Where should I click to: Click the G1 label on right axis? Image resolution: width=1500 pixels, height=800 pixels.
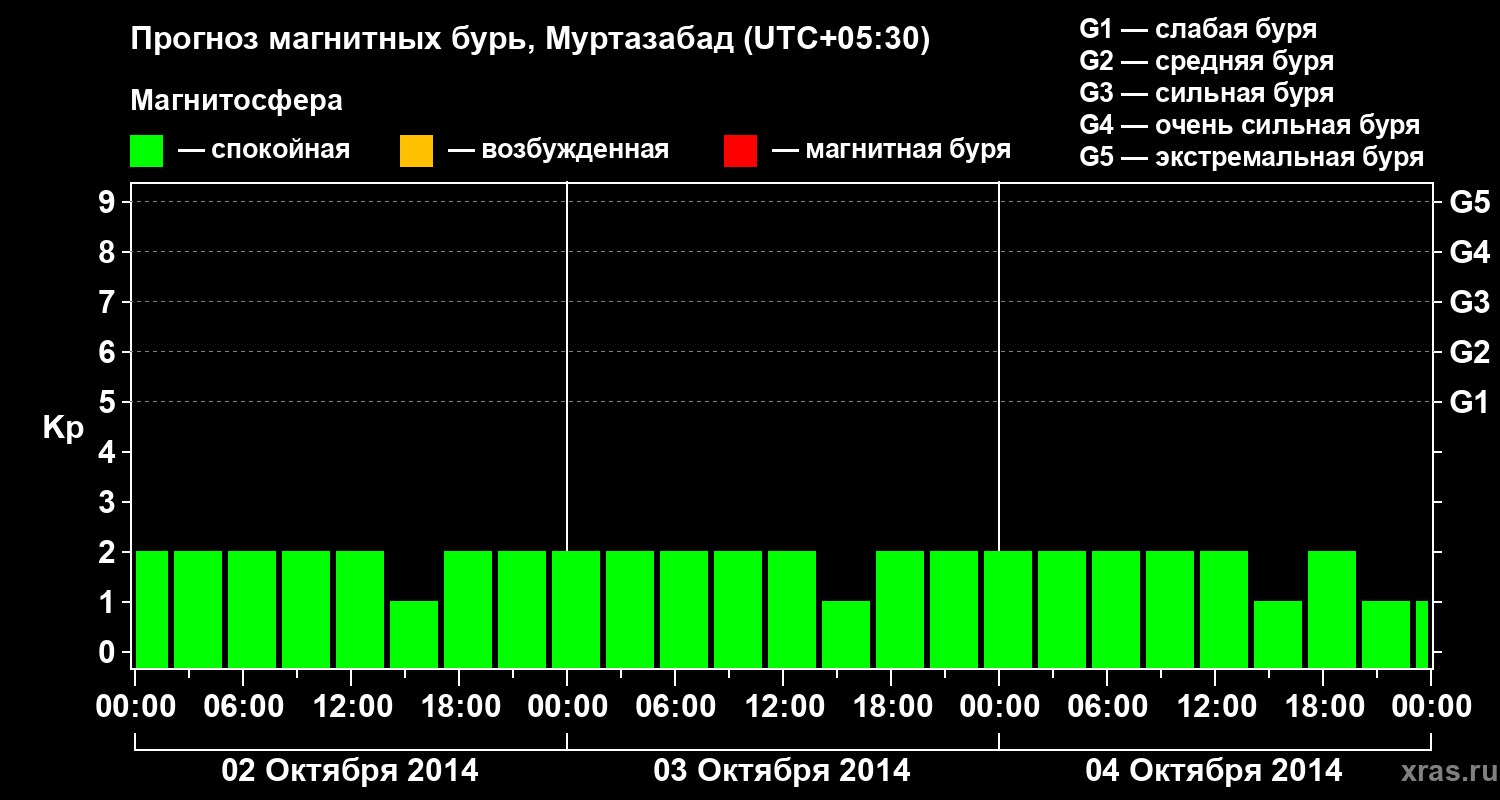click(x=1469, y=402)
